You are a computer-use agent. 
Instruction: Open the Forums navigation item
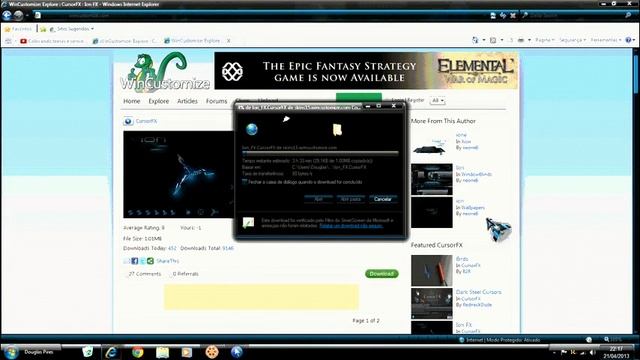216,101
